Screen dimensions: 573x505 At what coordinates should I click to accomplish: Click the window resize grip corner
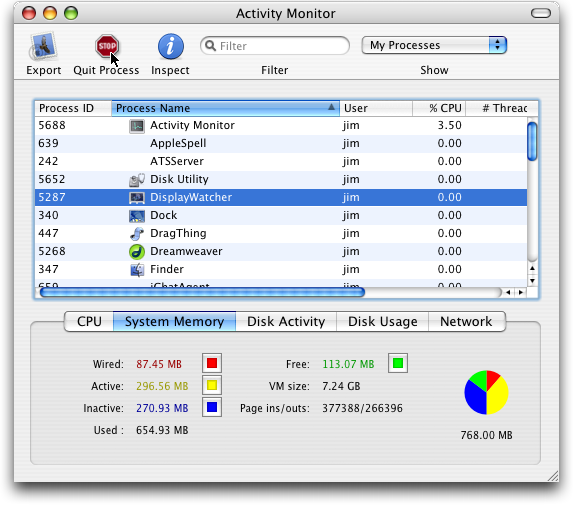pos(553,476)
